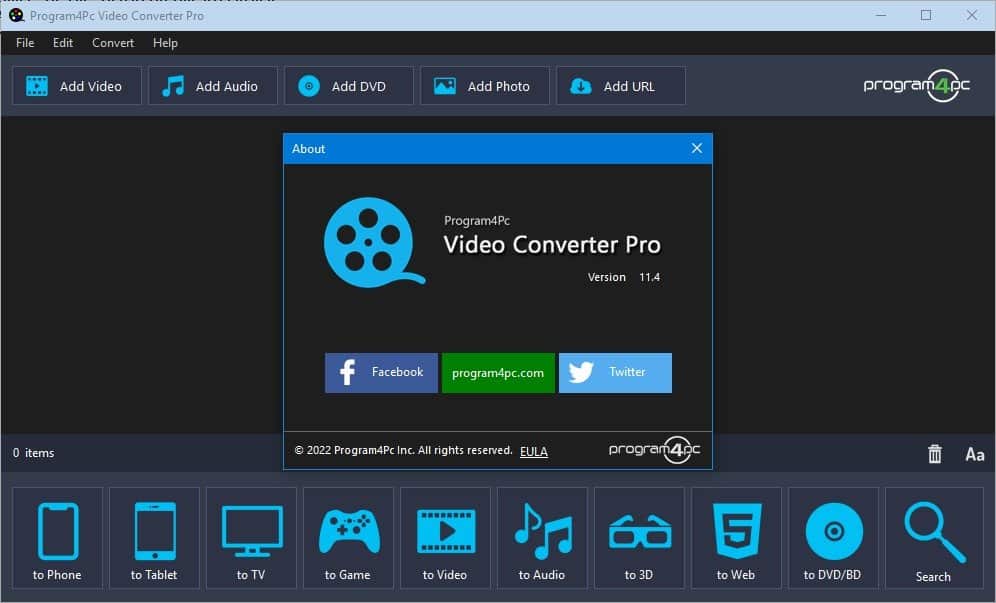Minimize the Video Converter Pro window

click(880, 15)
